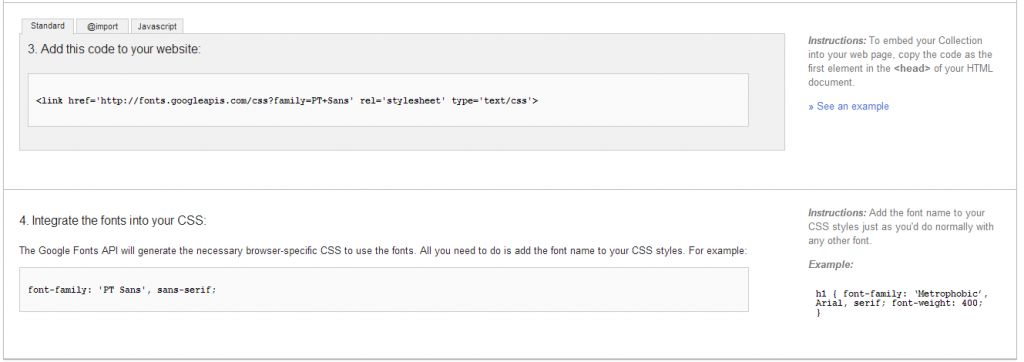Click the 'Add this code to your website' heading
Image resolution: width=1024 pixels, height=362 pixels.
114,49
